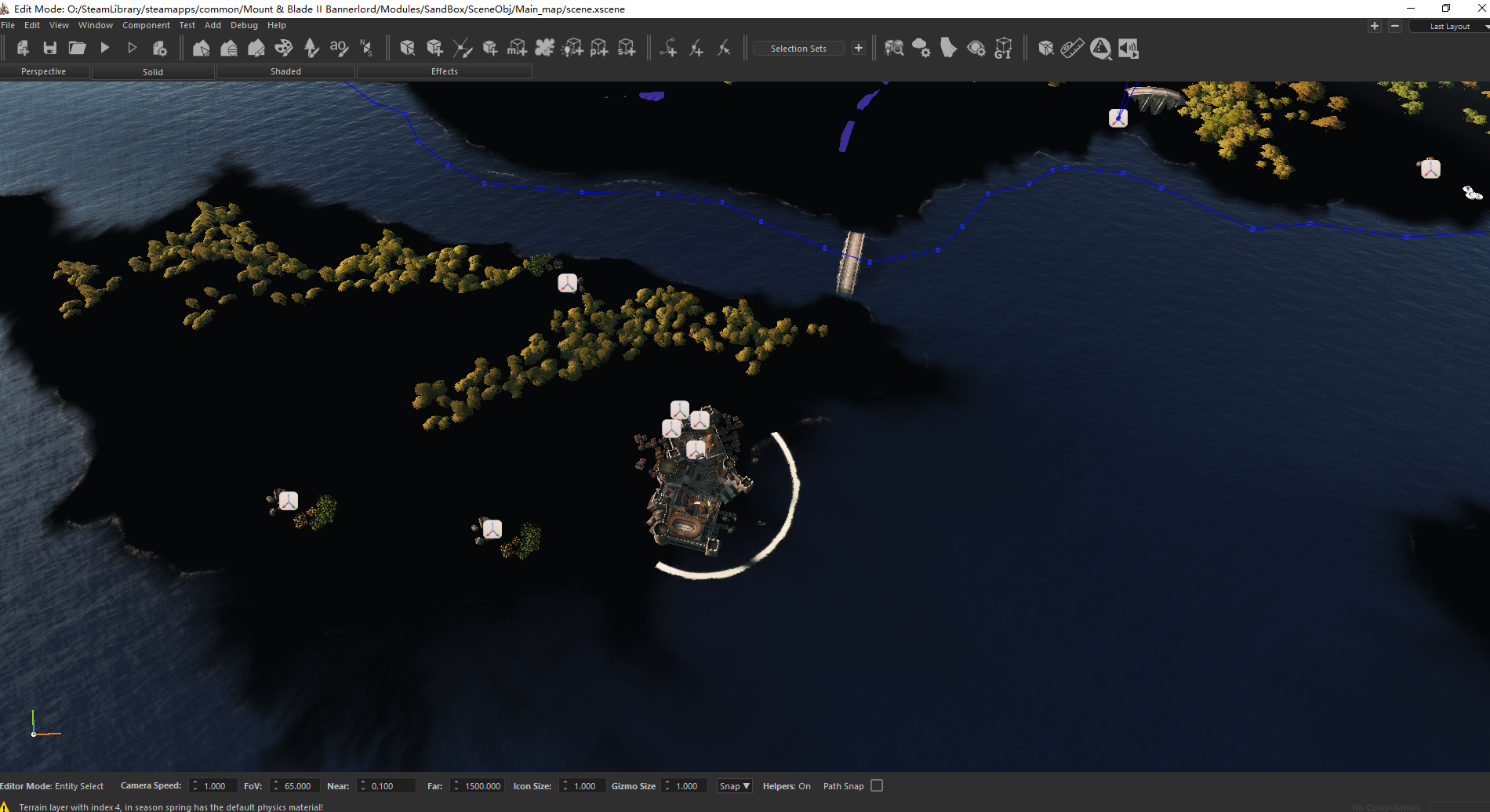Add a sound entity with the s+ icon
Image resolution: width=1490 pixels, height=812 pixels.
tap(627, 48)
